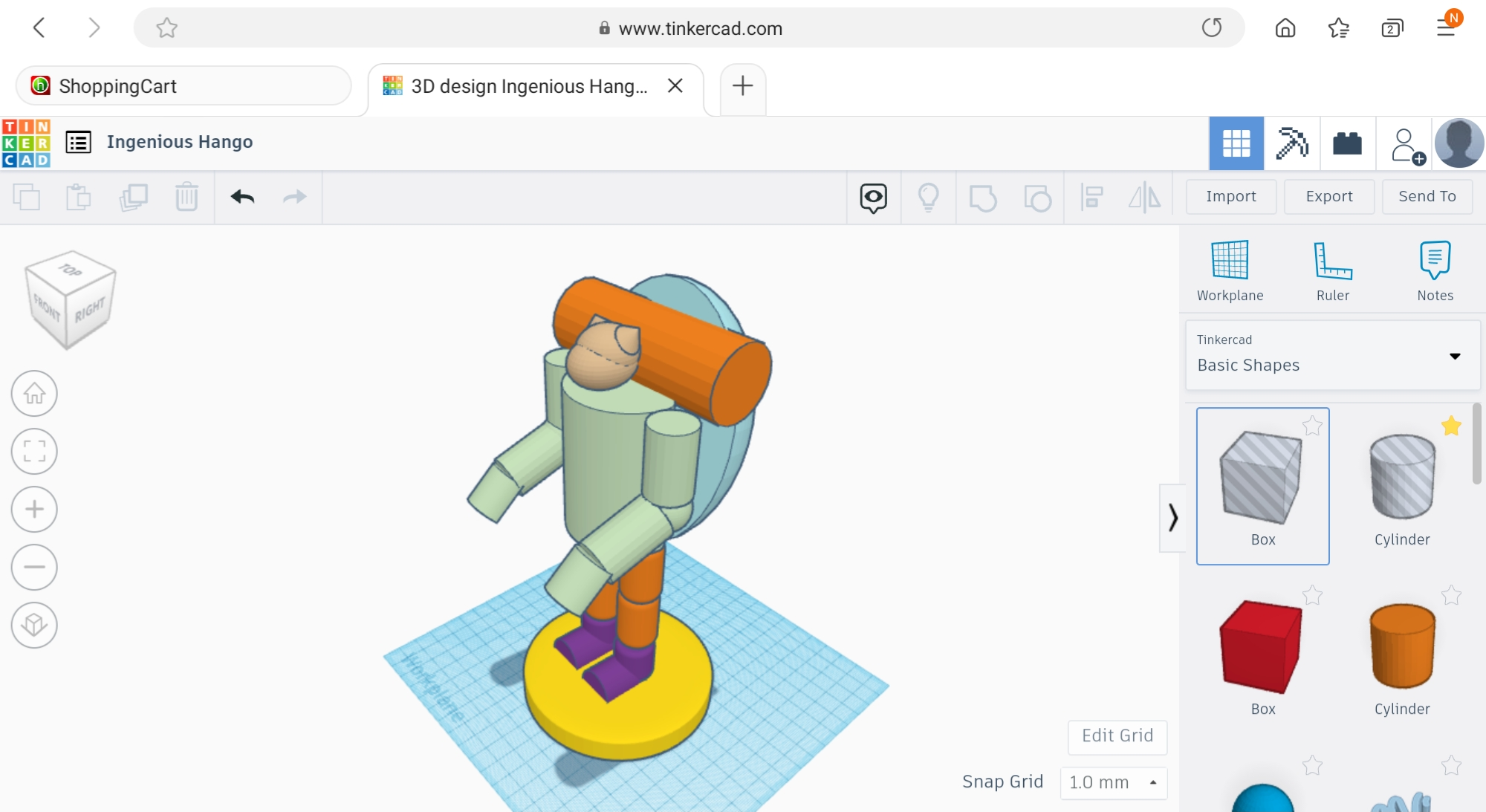The width and height of the screenshot is (1486, 812).
Task: Open the Snap Grid 1.0 mm dropdown
Action: coord(1113,782)
